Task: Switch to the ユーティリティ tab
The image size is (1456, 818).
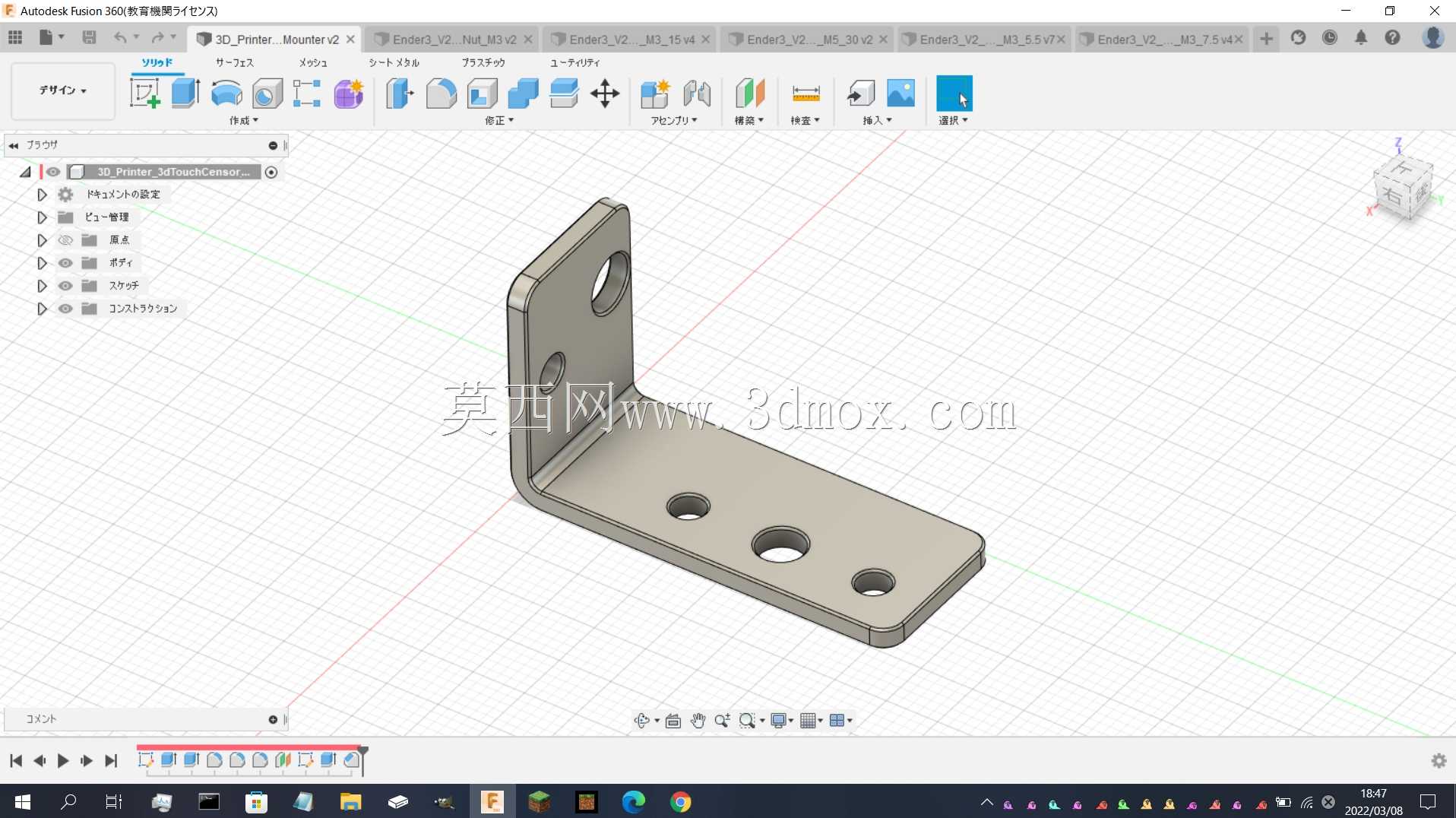Action: point(574,62)
